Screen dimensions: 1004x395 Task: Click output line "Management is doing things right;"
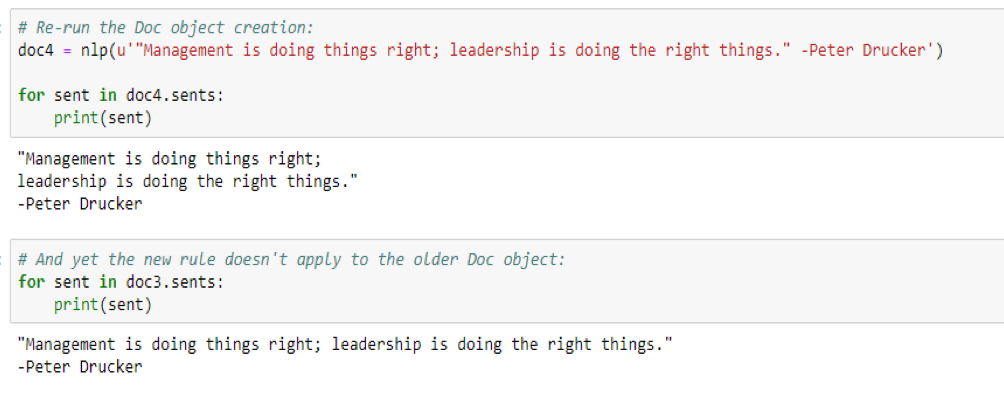coord(168,158)
